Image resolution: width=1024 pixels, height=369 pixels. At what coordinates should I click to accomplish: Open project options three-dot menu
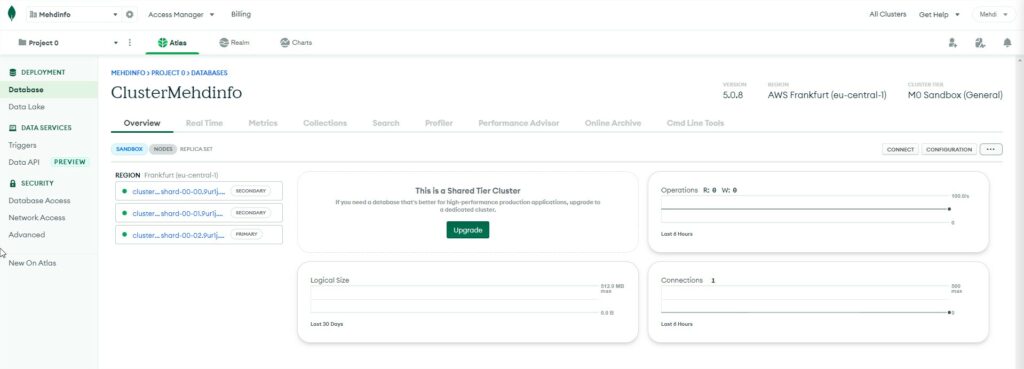(129, 42)
